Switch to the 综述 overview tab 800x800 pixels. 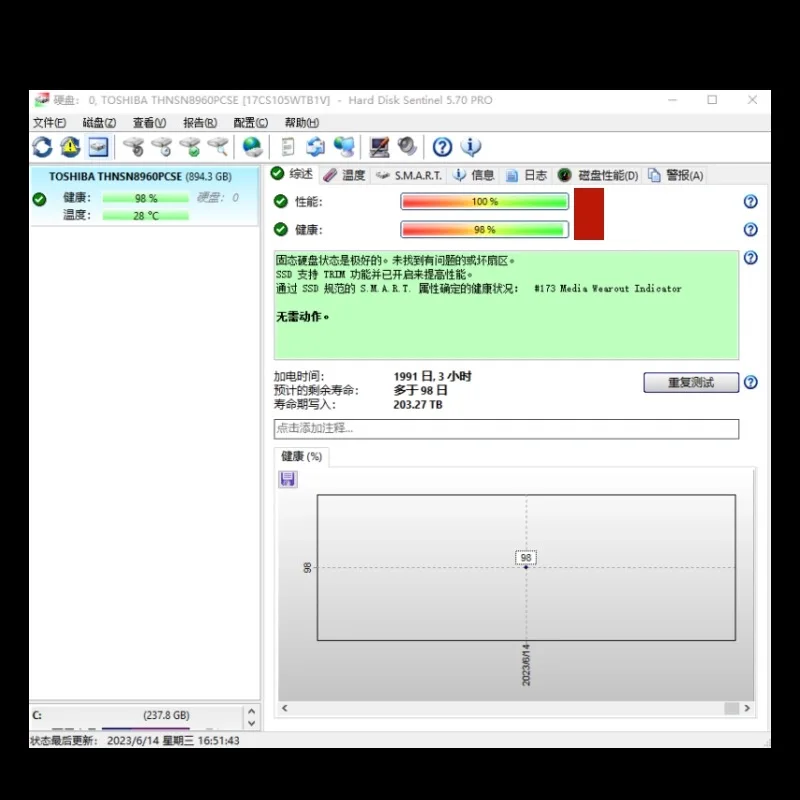point(292,174)
